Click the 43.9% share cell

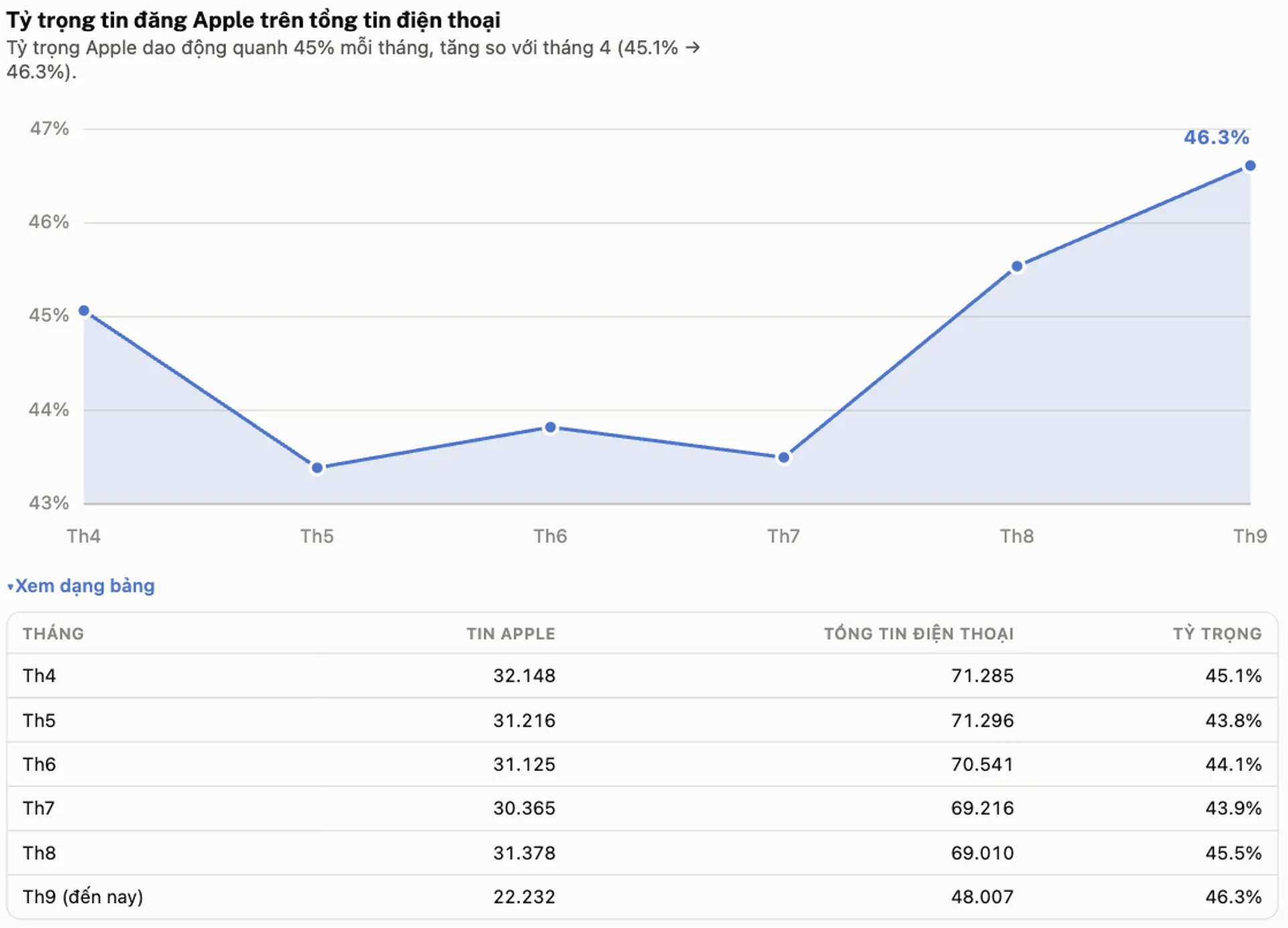[x=1234, y=808]
